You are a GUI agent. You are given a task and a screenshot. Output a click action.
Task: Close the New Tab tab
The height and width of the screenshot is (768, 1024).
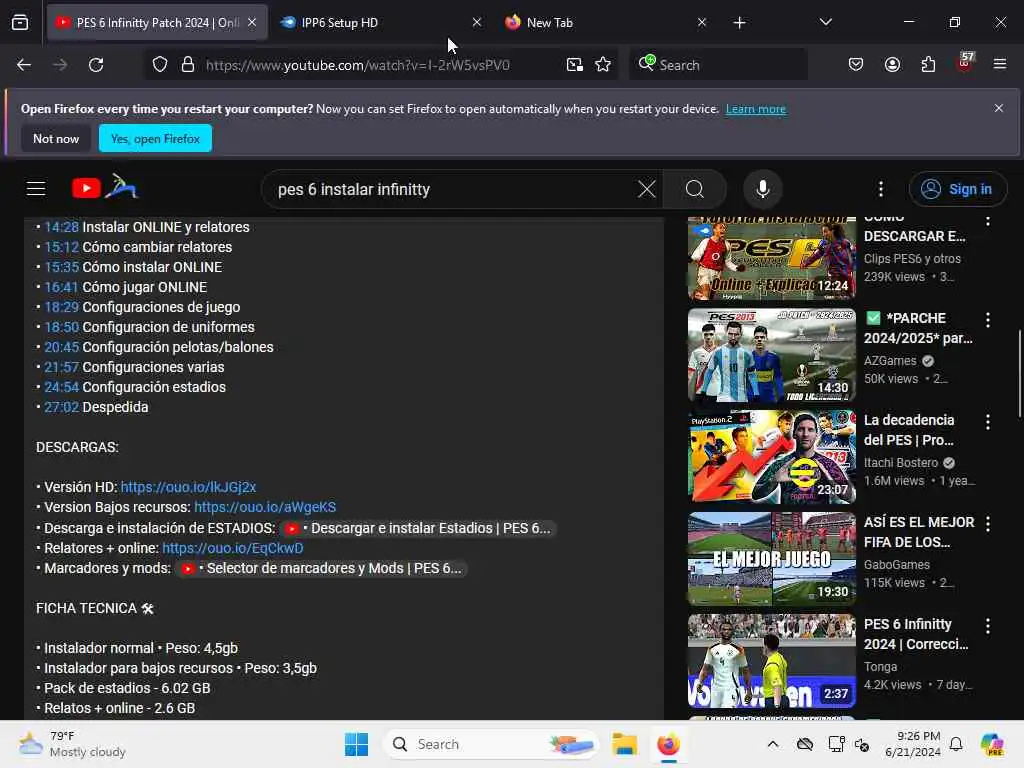pyautogui.click(x=701, y=23)
